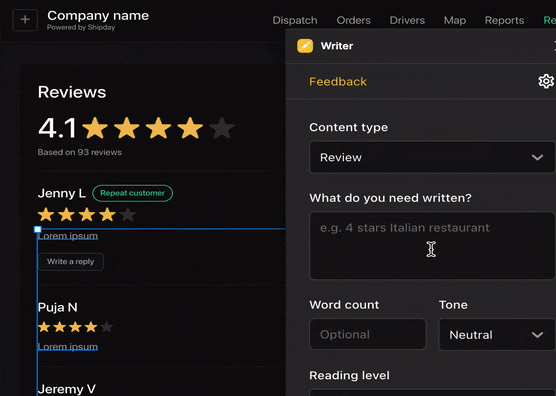This screenshot has height=396, width=556.
Task: Open the Reports navigation item
Action: (504, 20)
